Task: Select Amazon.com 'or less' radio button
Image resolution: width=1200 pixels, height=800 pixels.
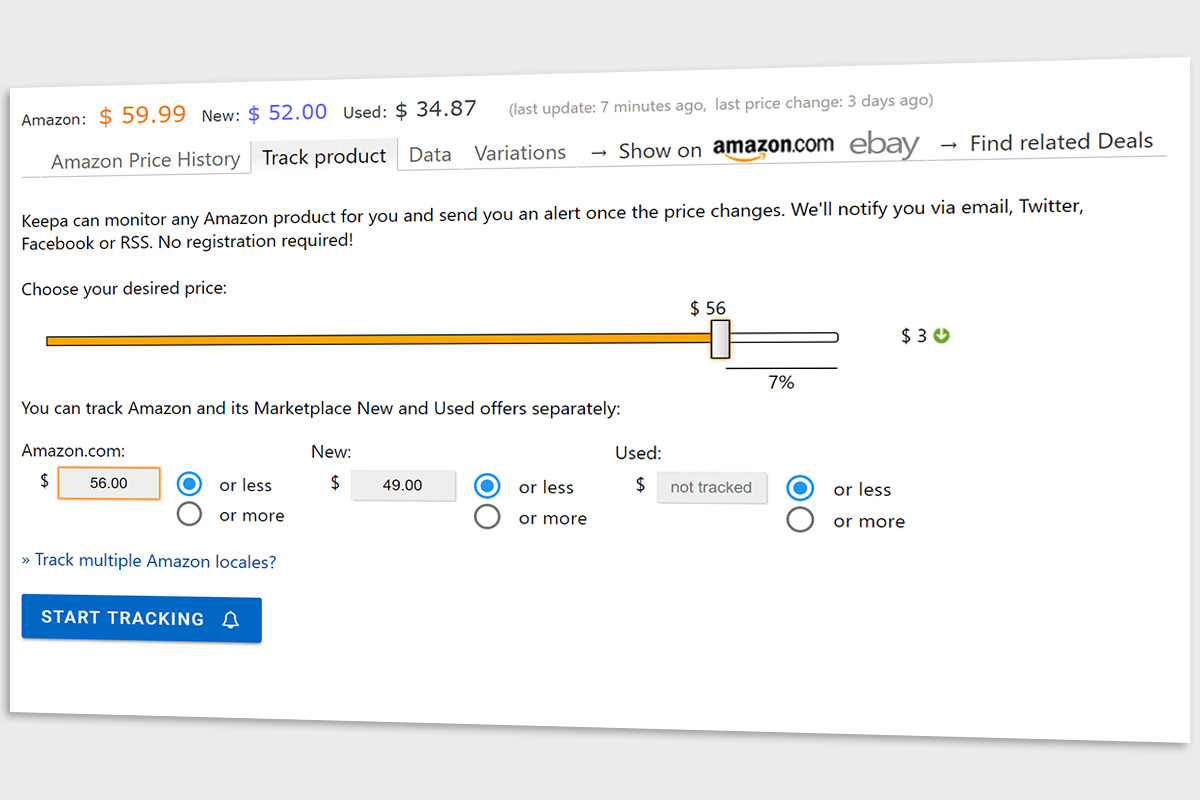Action: [190, 484]
